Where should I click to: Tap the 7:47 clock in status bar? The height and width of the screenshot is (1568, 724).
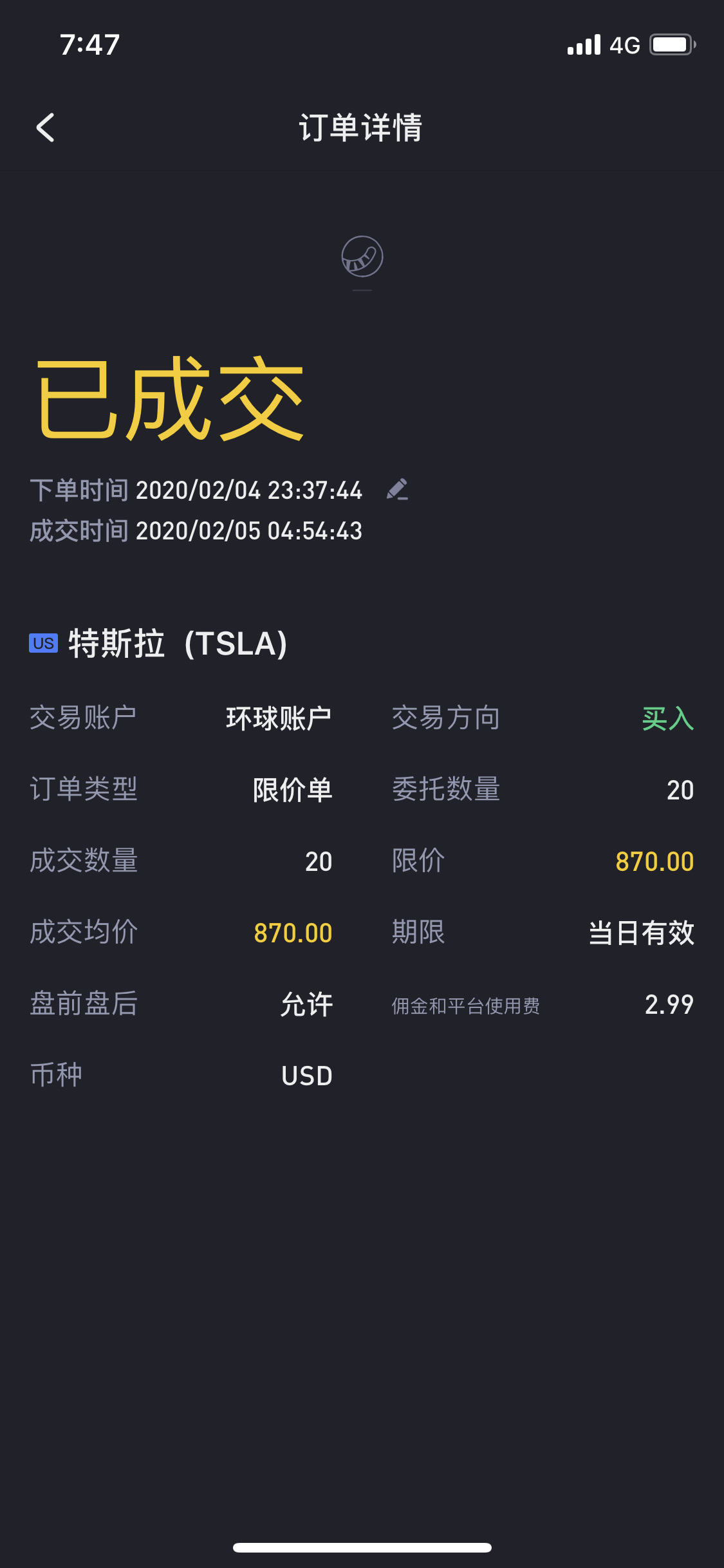(90, 45)
